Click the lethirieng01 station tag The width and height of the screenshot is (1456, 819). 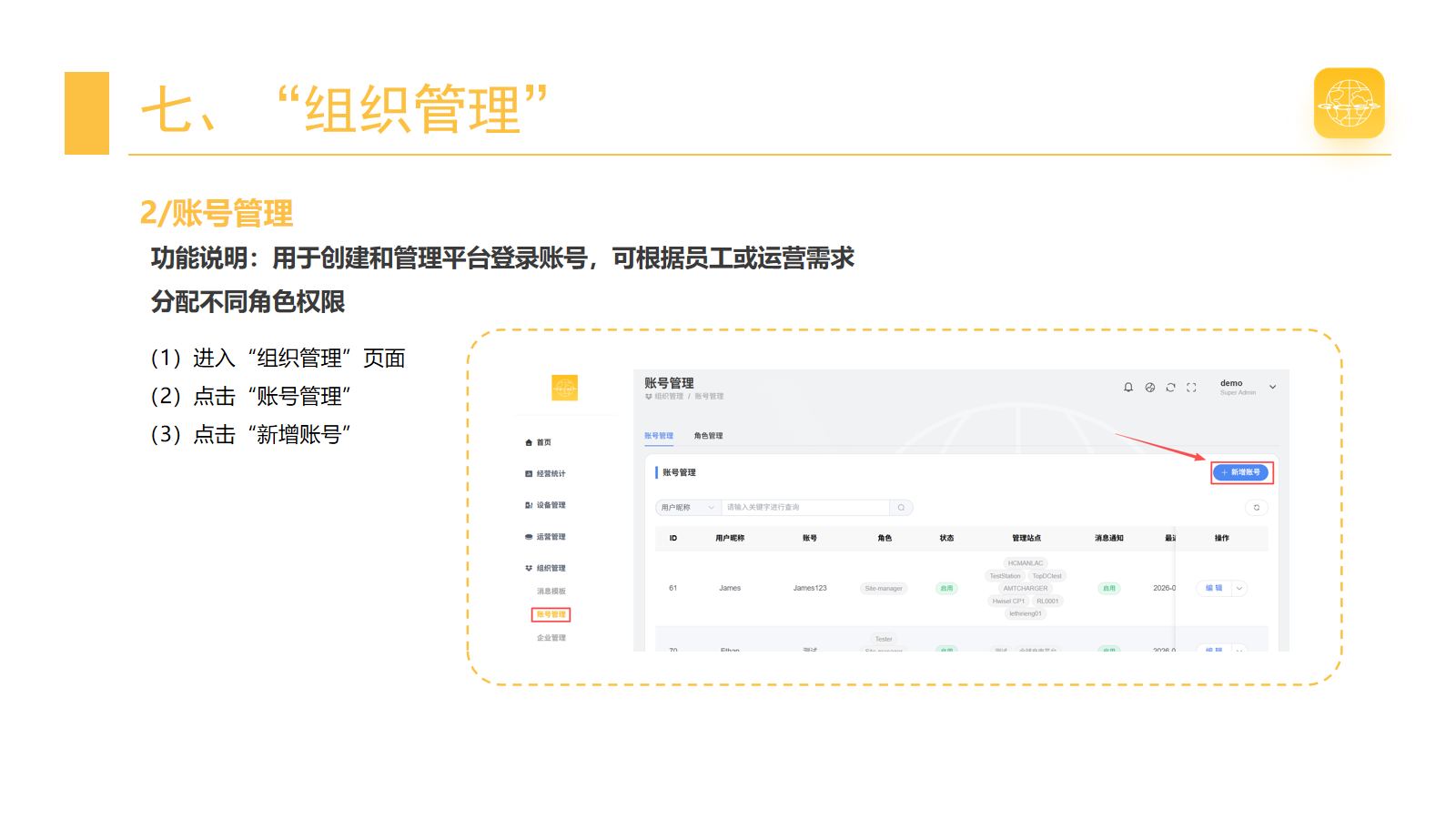1026,614
